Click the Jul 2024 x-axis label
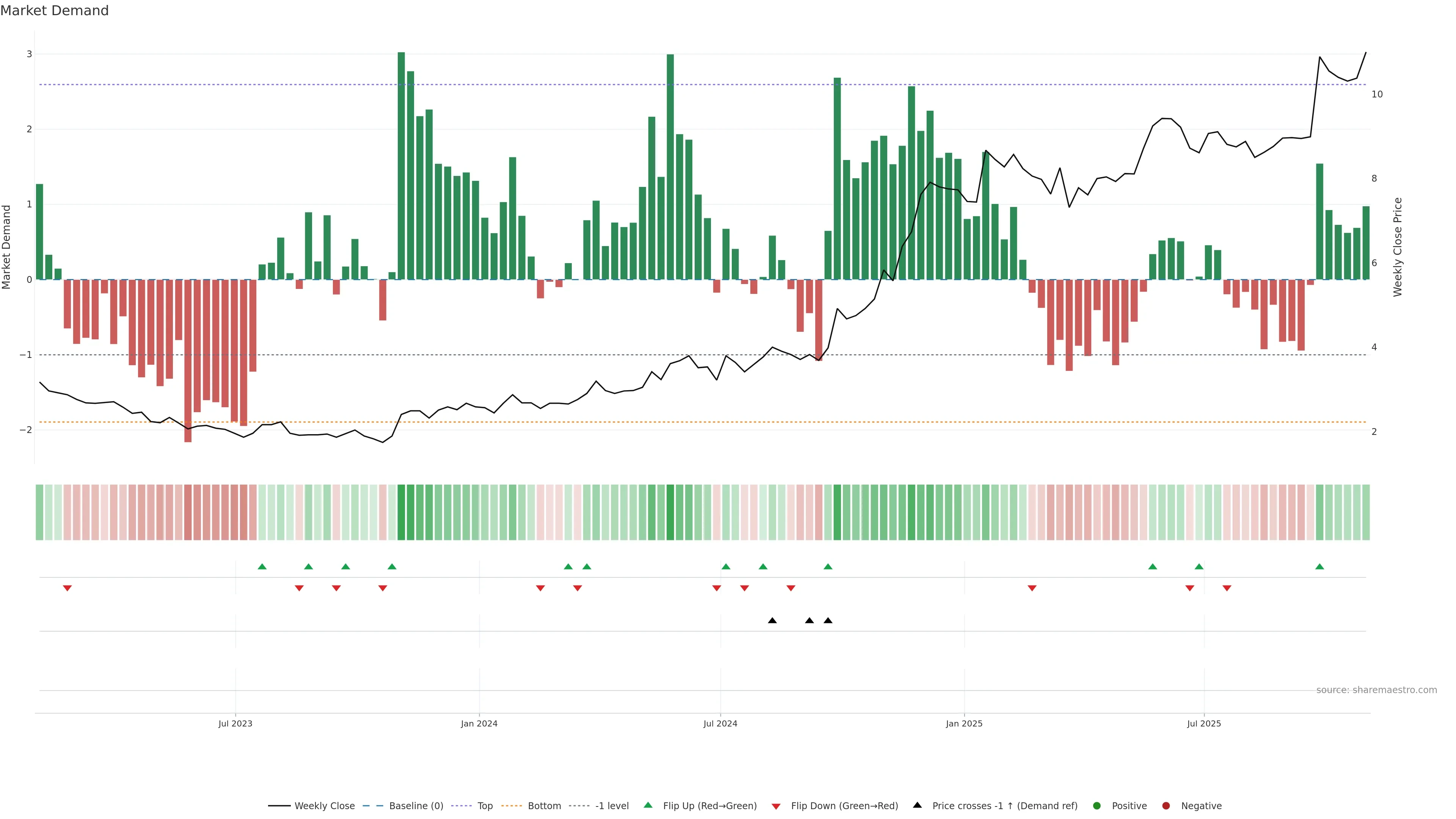Screen dimensions: 1456x819 point(720,723)
